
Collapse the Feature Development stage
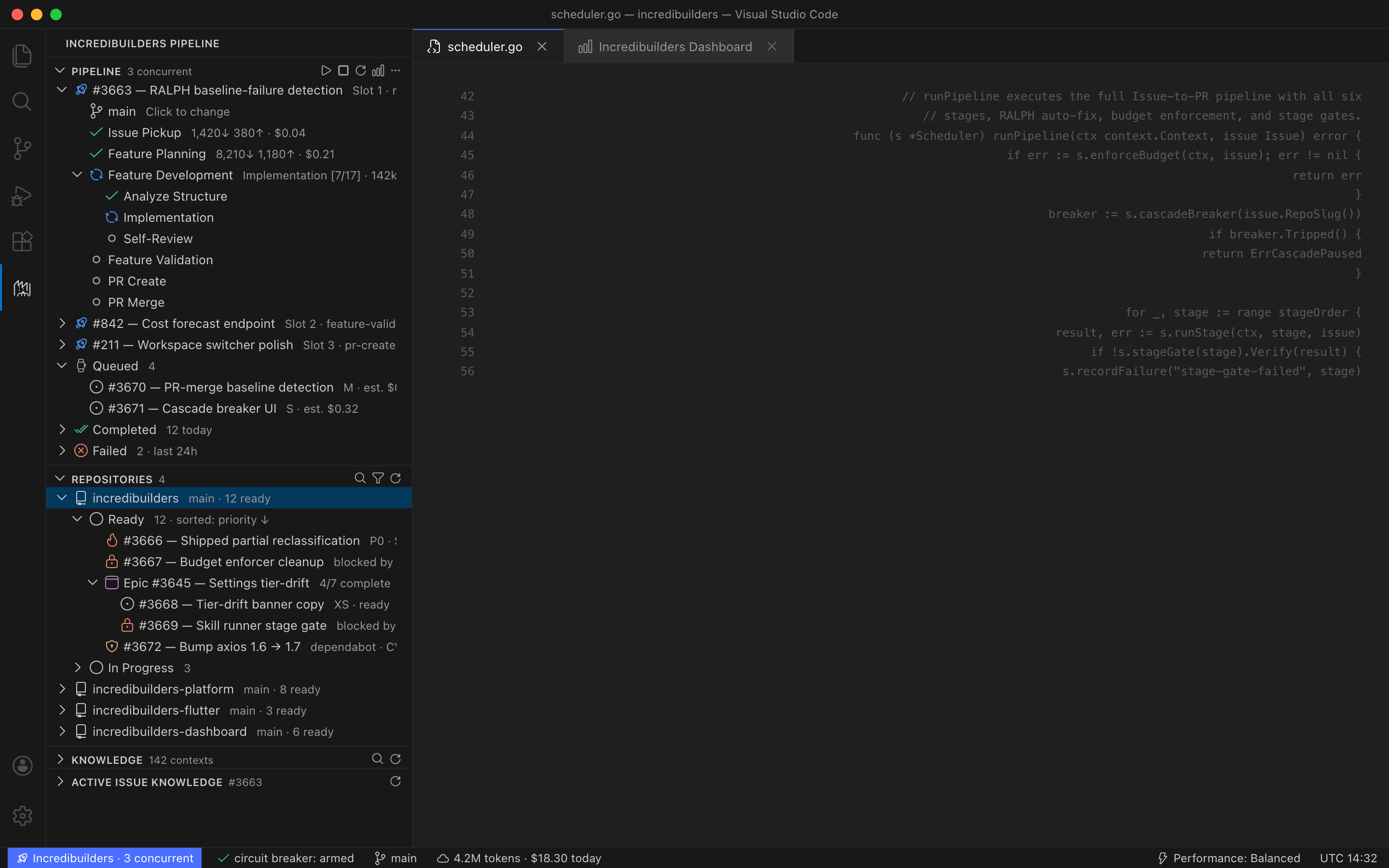point(78,175)
